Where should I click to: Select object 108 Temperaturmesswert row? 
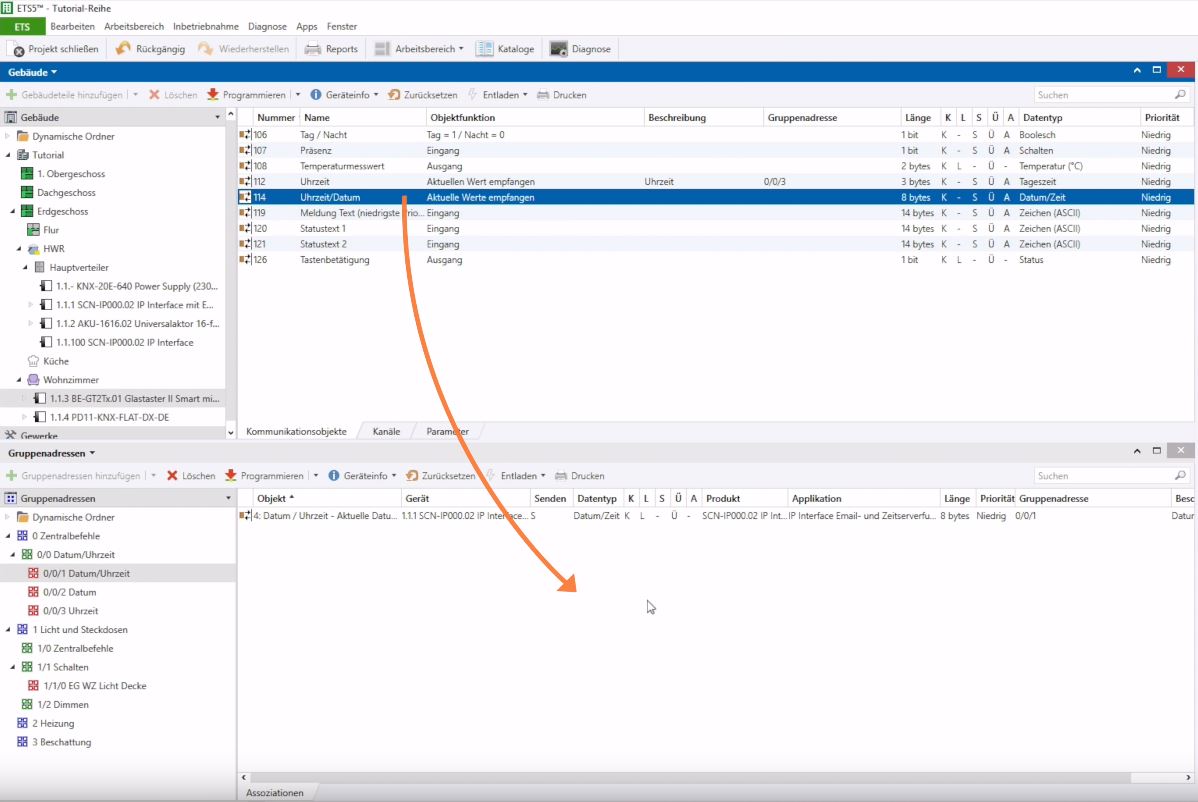[716, 167]
